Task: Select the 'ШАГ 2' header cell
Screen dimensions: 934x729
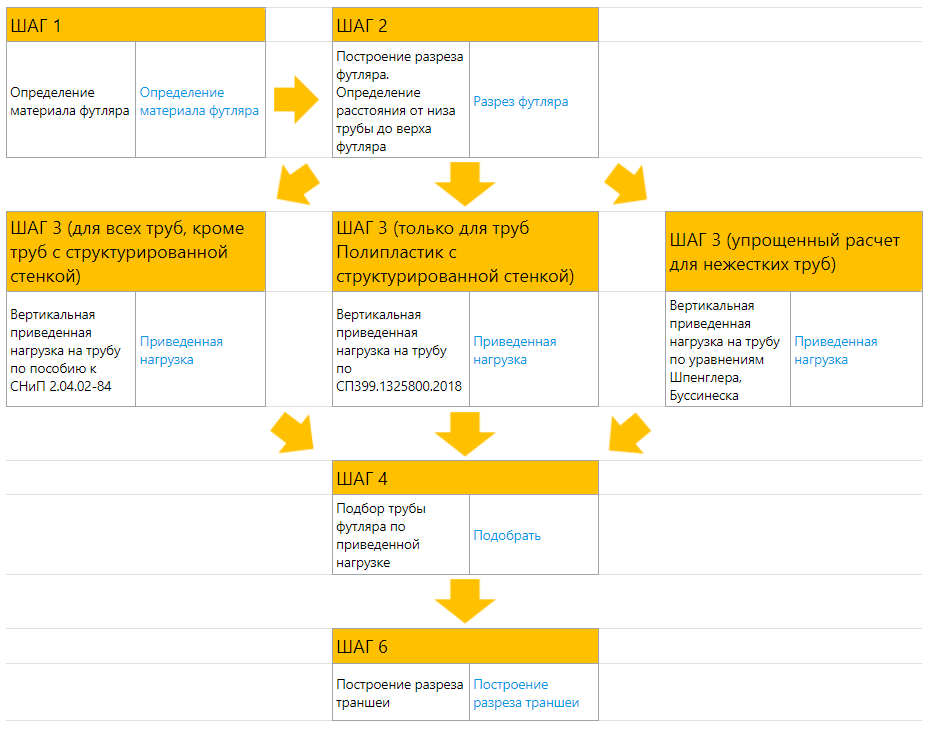Action: 465,25
